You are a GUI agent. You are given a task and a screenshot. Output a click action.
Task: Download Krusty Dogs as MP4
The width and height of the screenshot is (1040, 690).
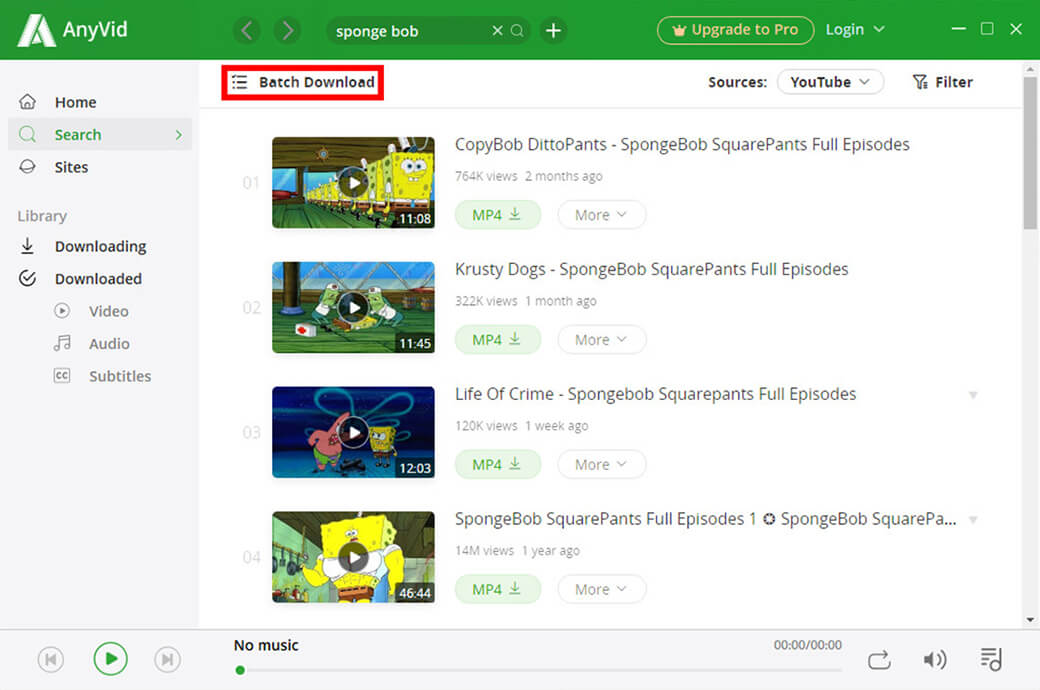pyautogui.click(x=497, y=340)
